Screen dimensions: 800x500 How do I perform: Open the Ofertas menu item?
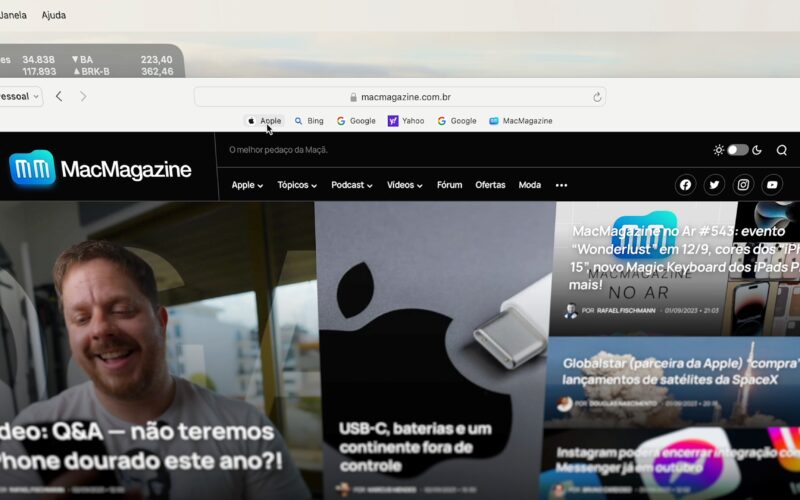pyautogui.click(x=490, y=185)
